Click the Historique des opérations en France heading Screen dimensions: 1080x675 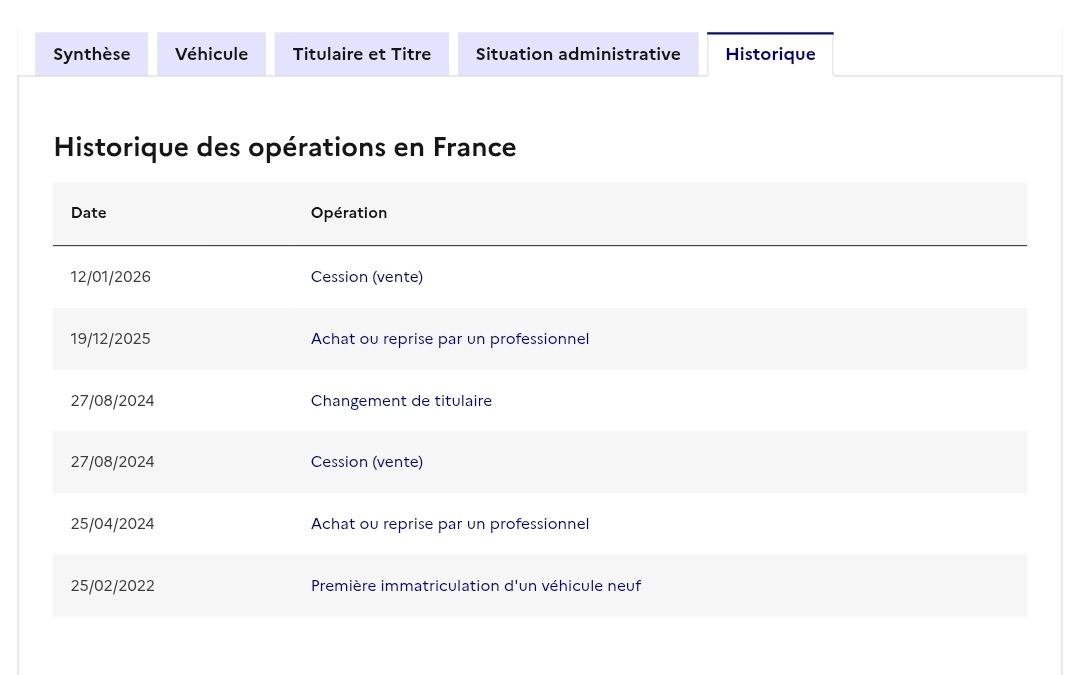(285, 147)
